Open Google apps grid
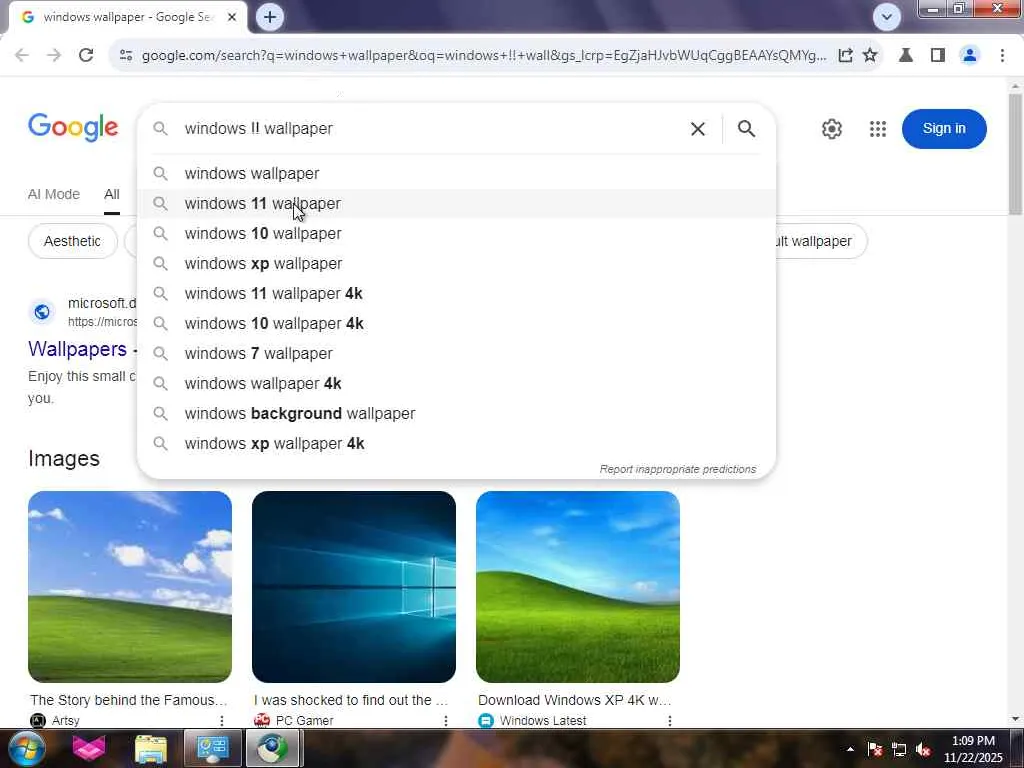This screenshot has height=768, width=1024. [x=878, y=129]
